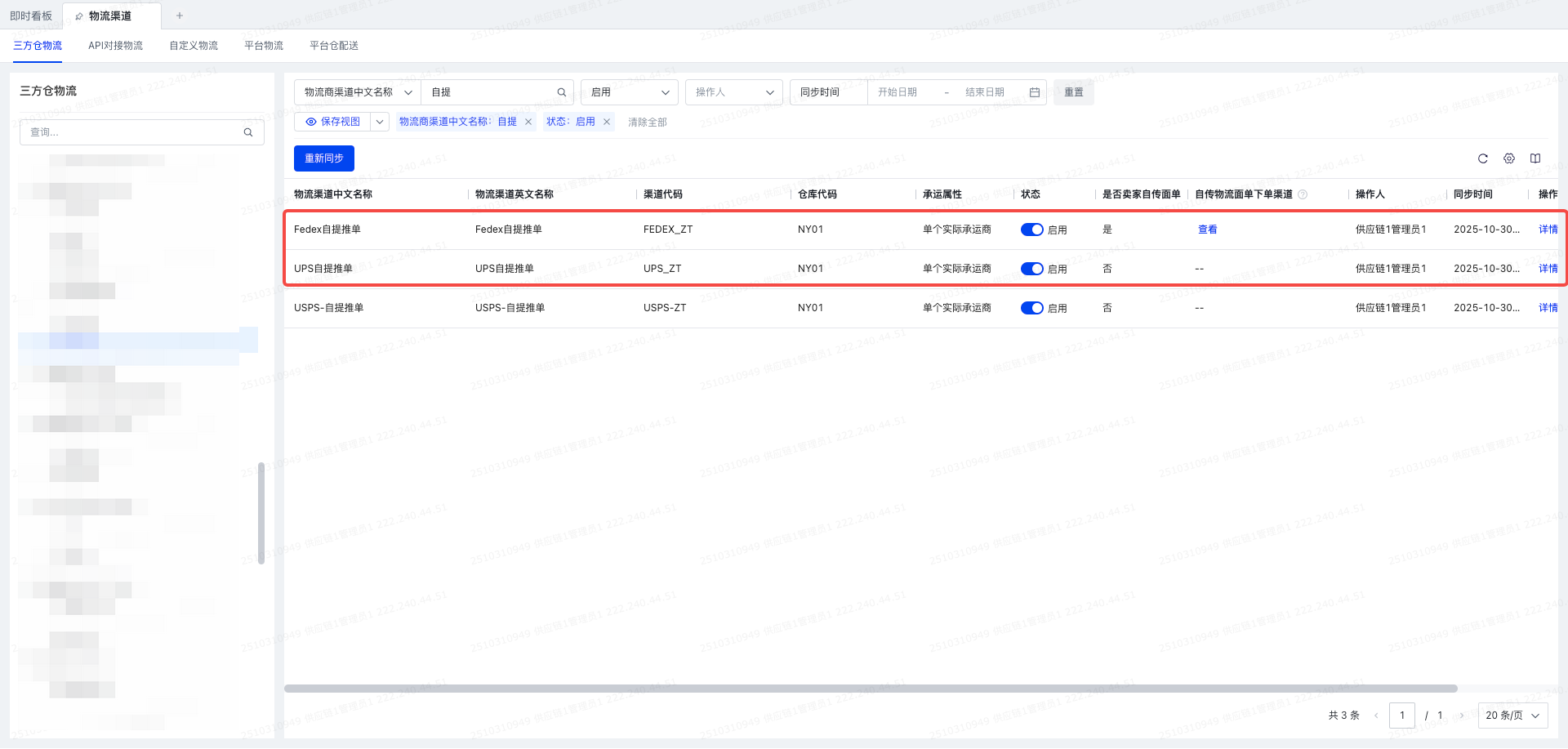1568x749 pixels.
Task: Turn off USPS-自提推单 status toggle
Action: (1031, 308)
